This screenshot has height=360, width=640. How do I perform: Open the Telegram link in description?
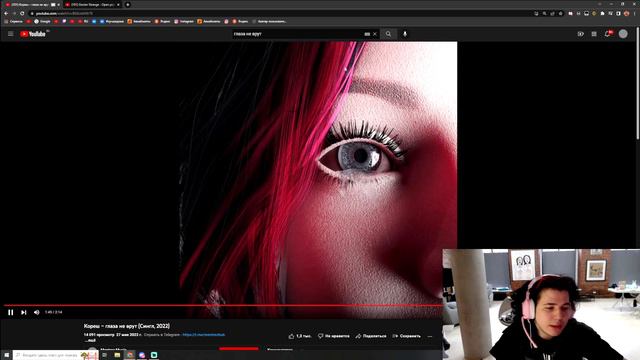tap(204, 335)
